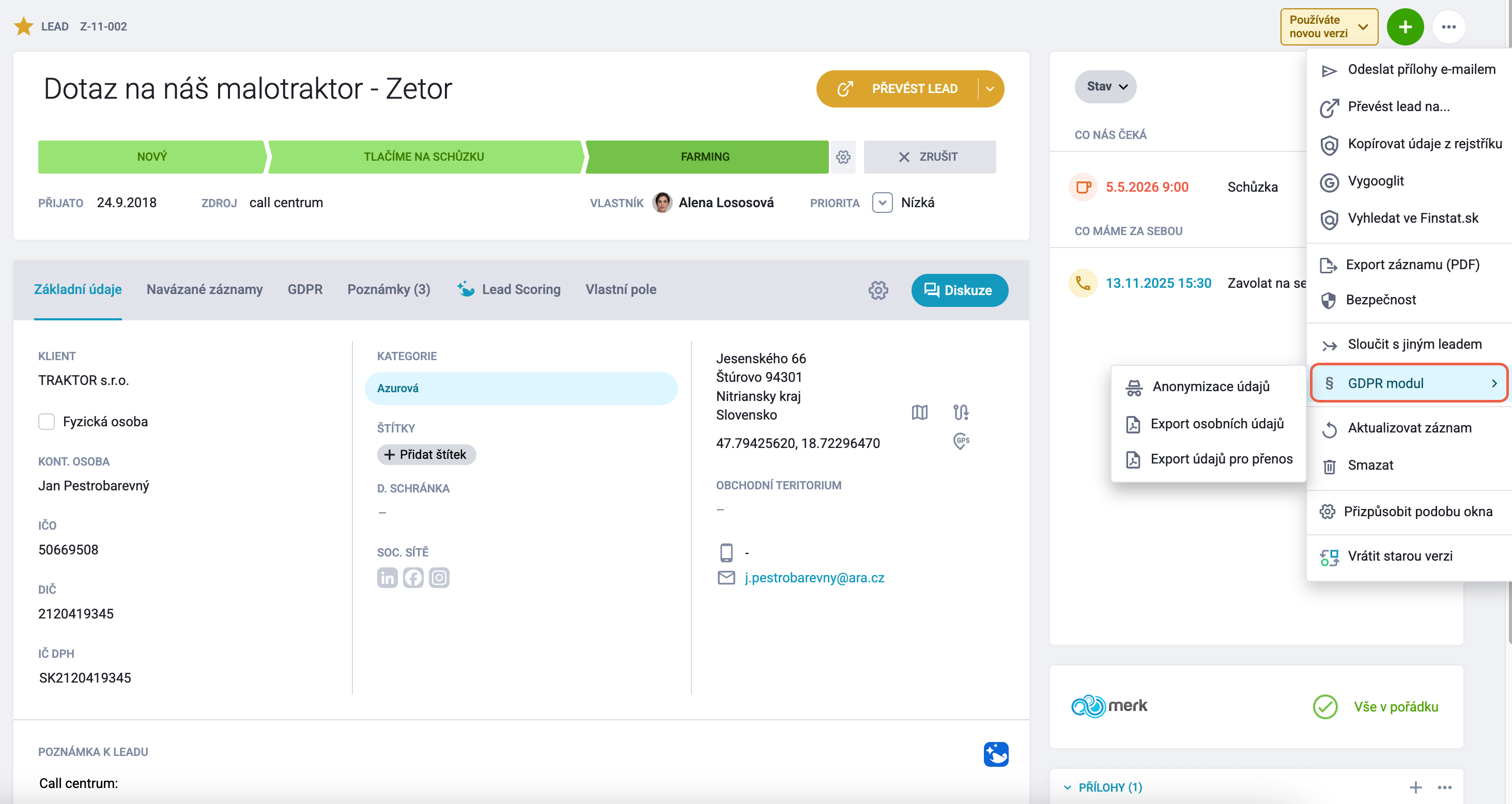Toggle the gold favorite star
Image resolution: width=1512 pixels, height=804 pixels.
click(x=23, y=26)
